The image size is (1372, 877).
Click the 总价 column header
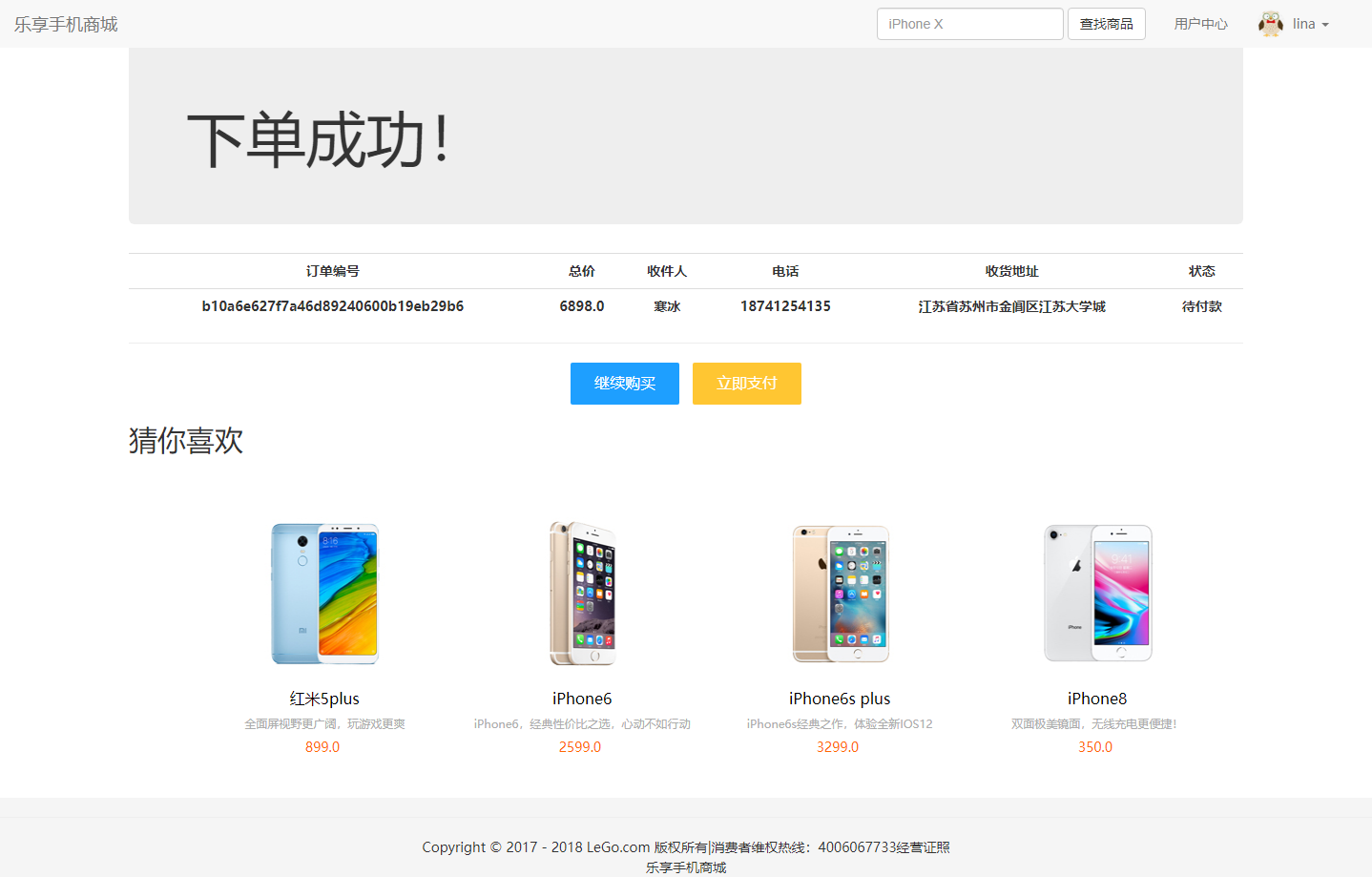click(582, 271)
